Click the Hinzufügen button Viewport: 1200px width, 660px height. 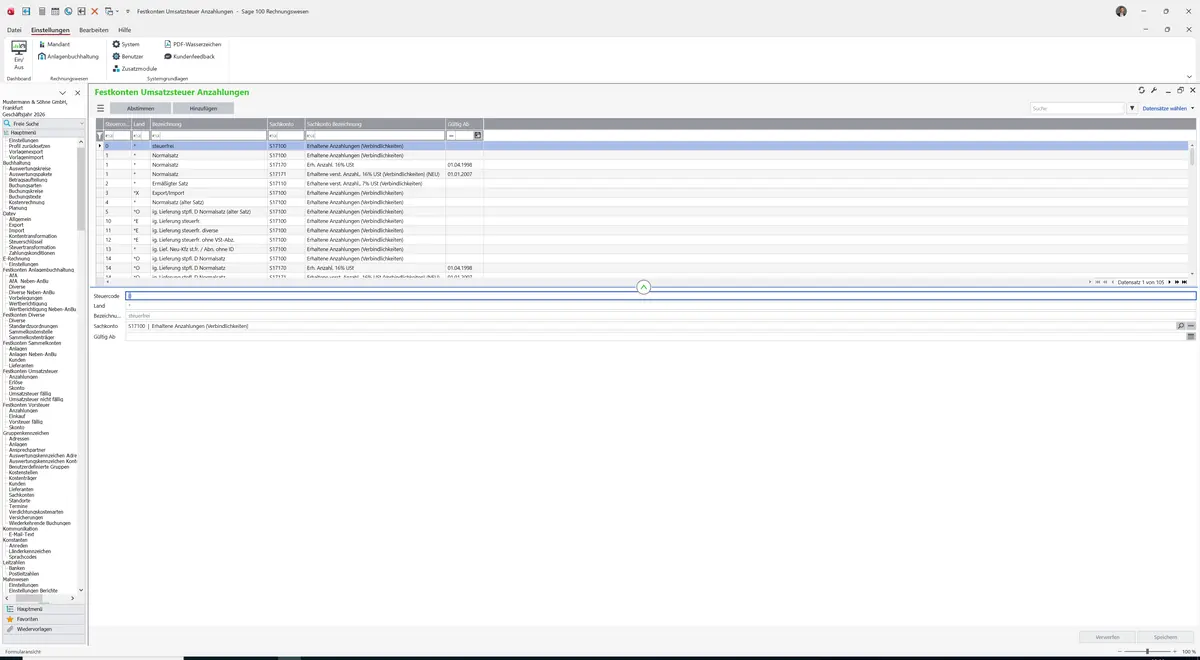(203, 108)
